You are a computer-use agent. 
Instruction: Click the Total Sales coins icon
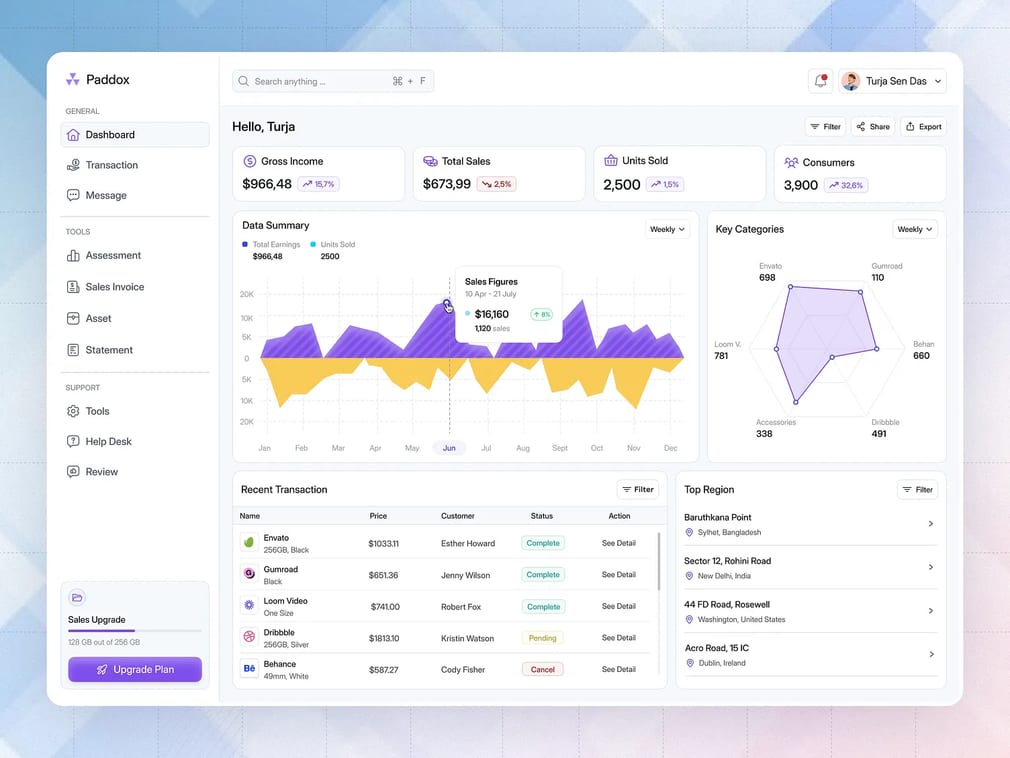(x=430, y=161)
